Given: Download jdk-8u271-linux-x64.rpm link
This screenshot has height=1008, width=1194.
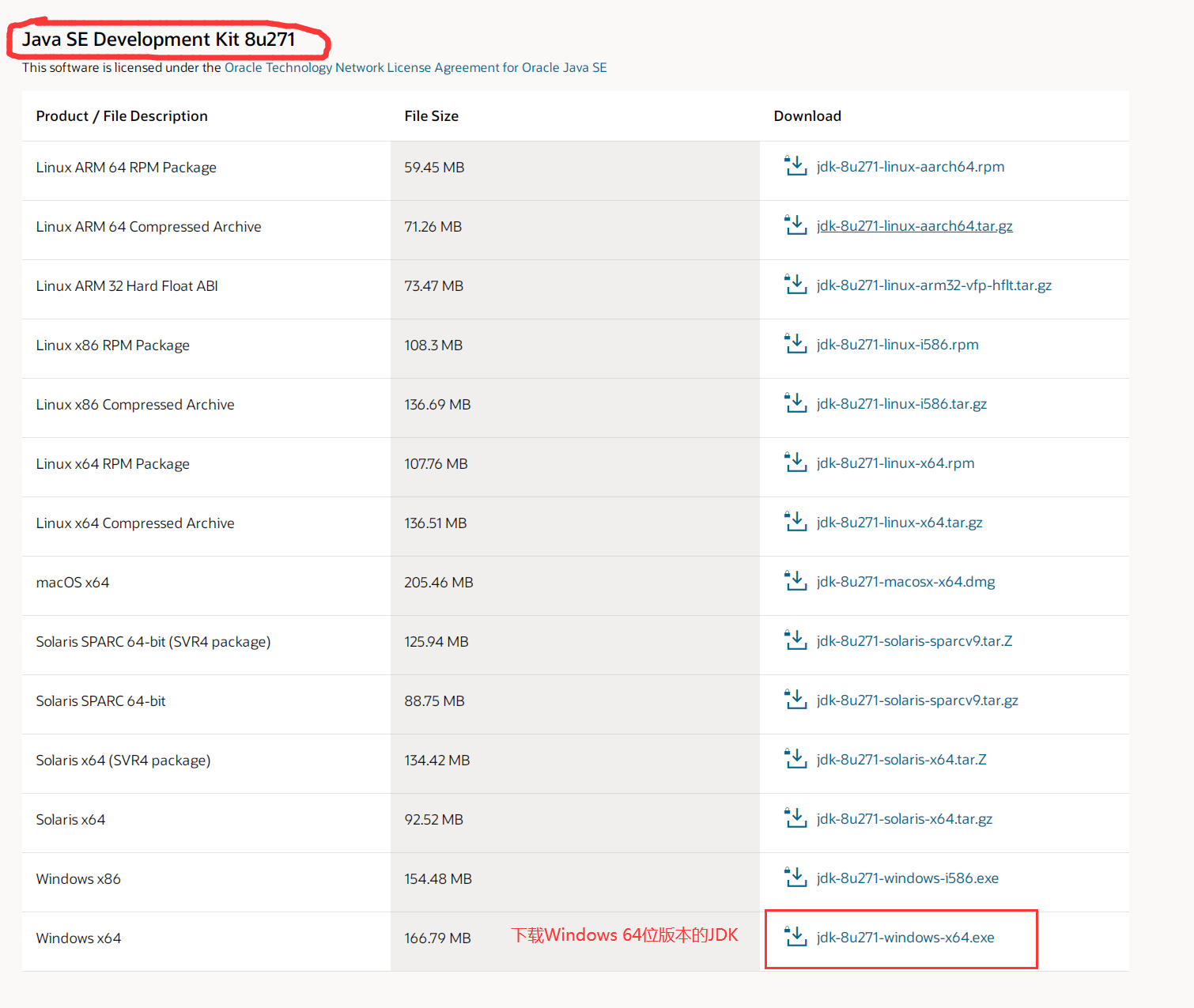Looking at the screenshot, I should pos(896,463).
